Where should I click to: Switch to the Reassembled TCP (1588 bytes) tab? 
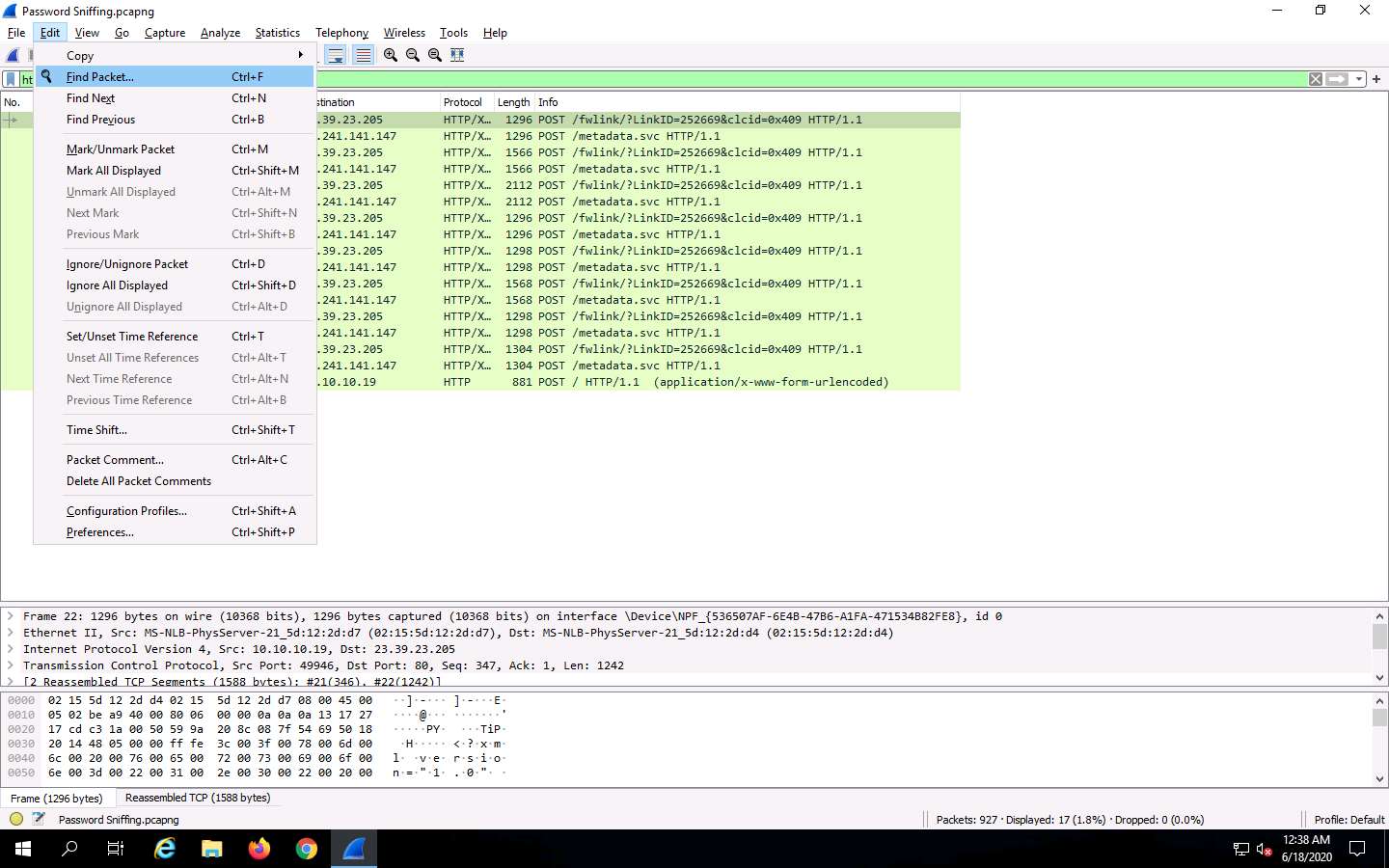click(x=198, y=798)
